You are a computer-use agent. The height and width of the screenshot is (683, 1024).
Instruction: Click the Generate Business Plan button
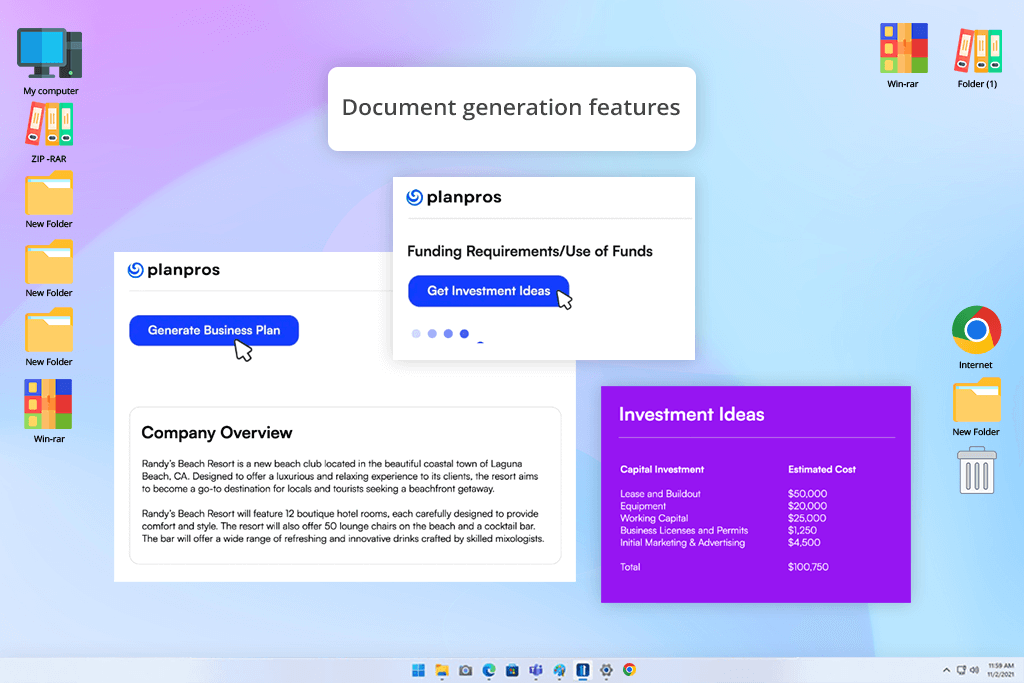point(214,330)
